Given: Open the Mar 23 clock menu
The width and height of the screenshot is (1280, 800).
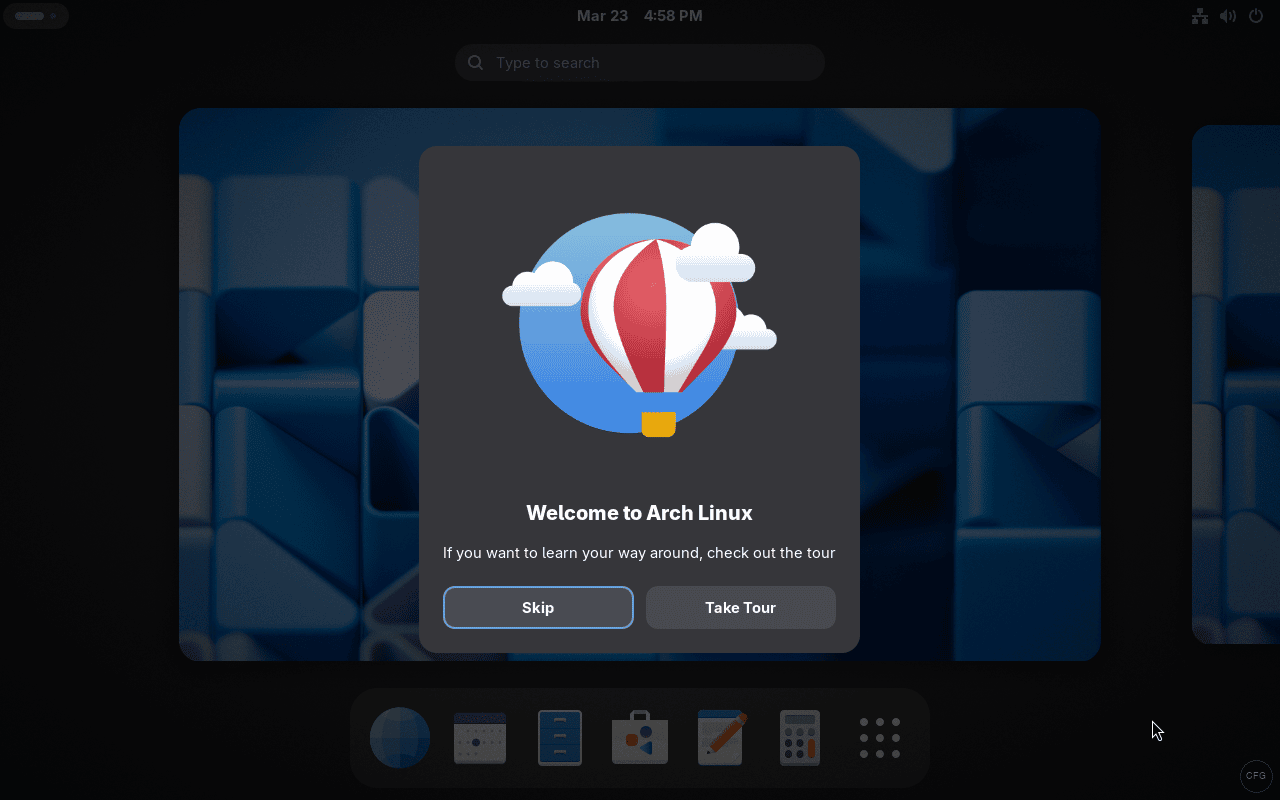Looking at the screenshot, I should click(639, 15).
